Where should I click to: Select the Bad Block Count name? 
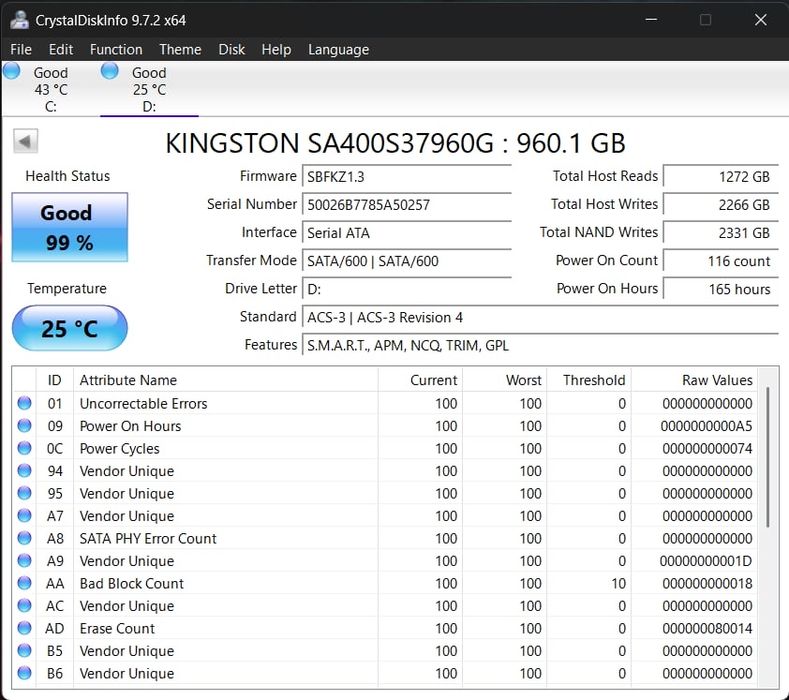pyautogui.click(x=132, y=583)
